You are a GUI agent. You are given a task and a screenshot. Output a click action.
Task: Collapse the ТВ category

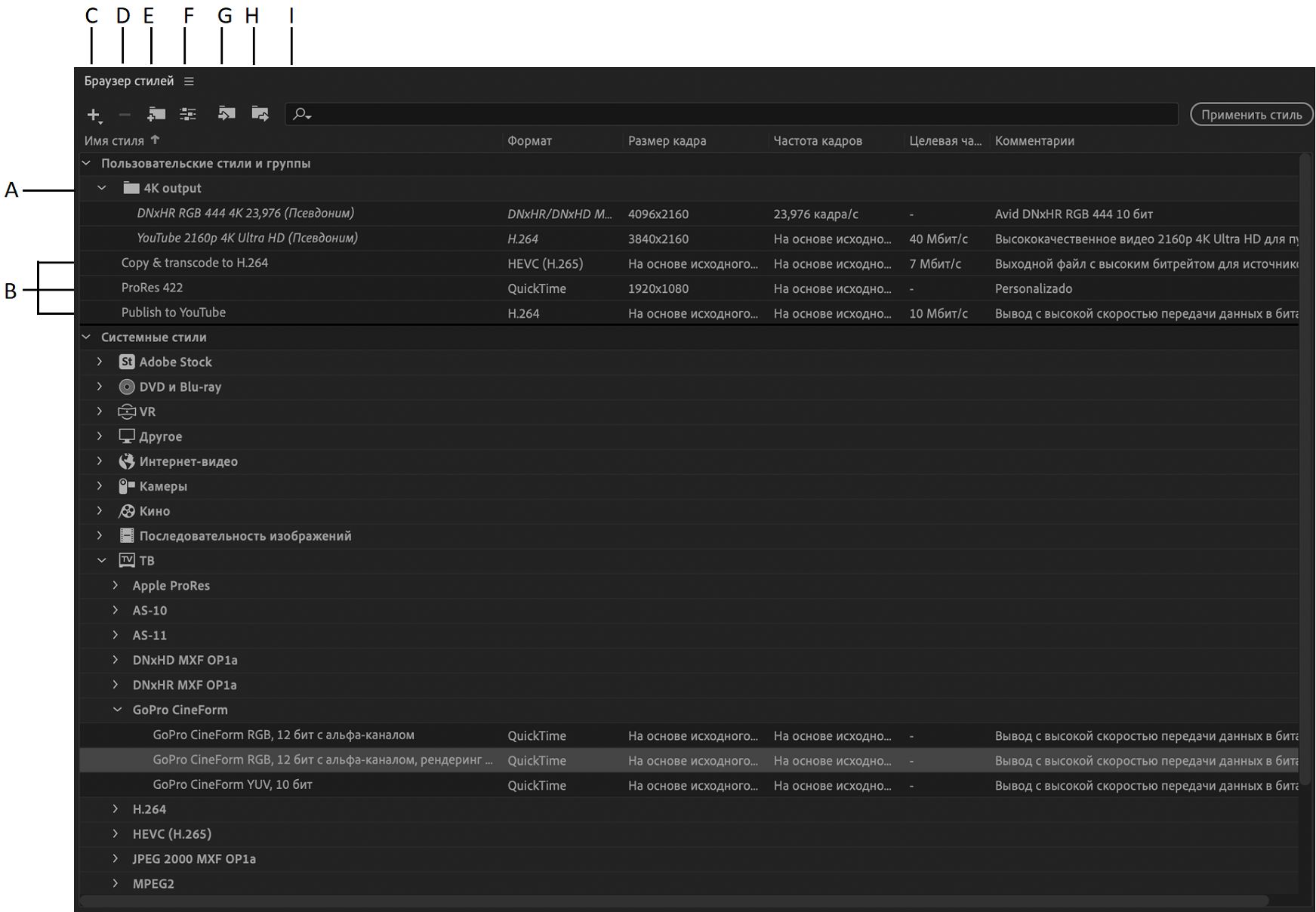102,560
